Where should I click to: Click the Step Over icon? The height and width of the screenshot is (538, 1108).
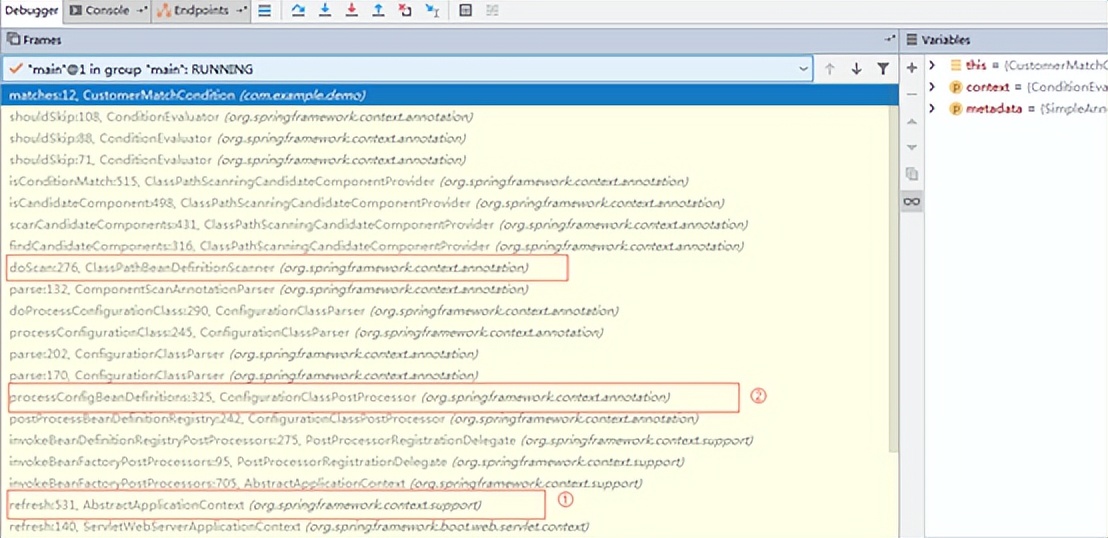click(x=298, y=11)
